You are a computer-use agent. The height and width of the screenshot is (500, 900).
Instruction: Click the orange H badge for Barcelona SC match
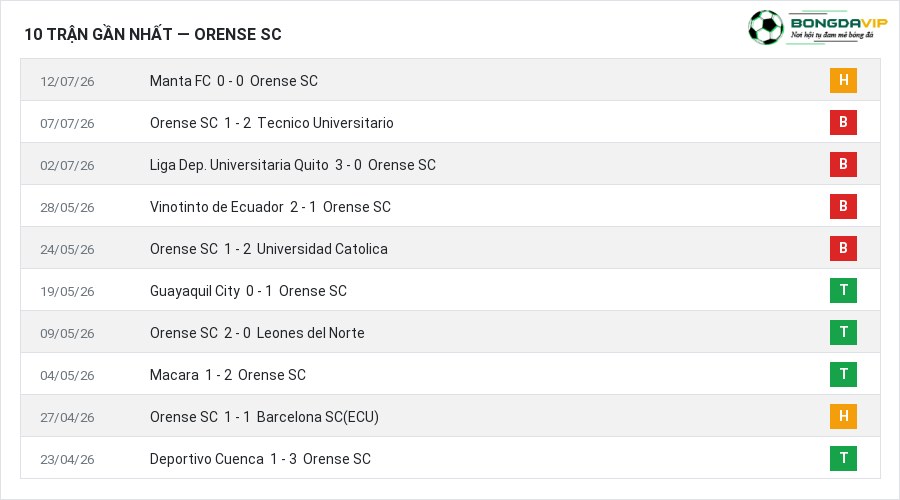tap(843, 416)
